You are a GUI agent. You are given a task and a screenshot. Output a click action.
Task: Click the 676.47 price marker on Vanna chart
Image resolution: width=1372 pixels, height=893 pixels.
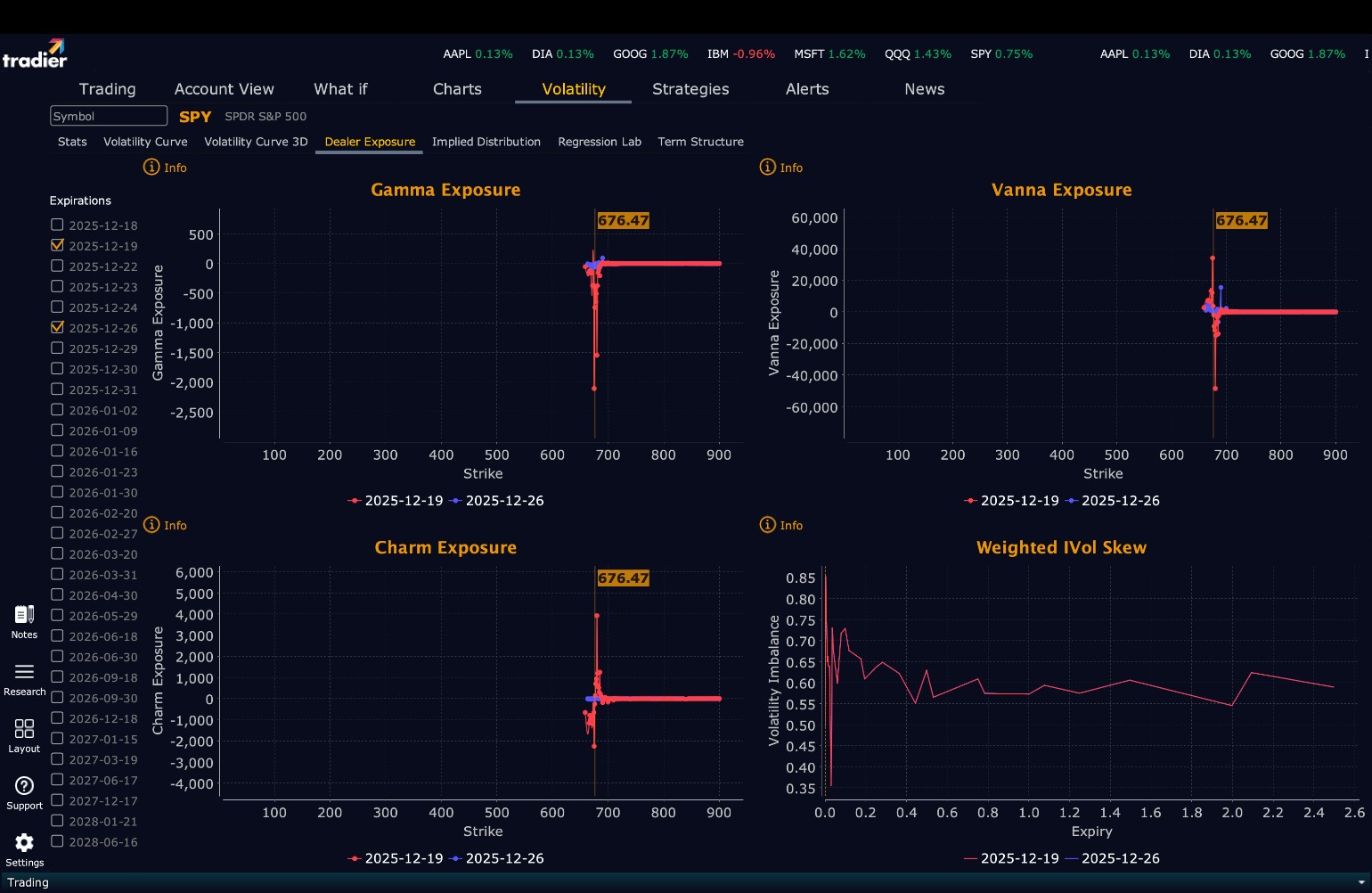pos(1241,220)
